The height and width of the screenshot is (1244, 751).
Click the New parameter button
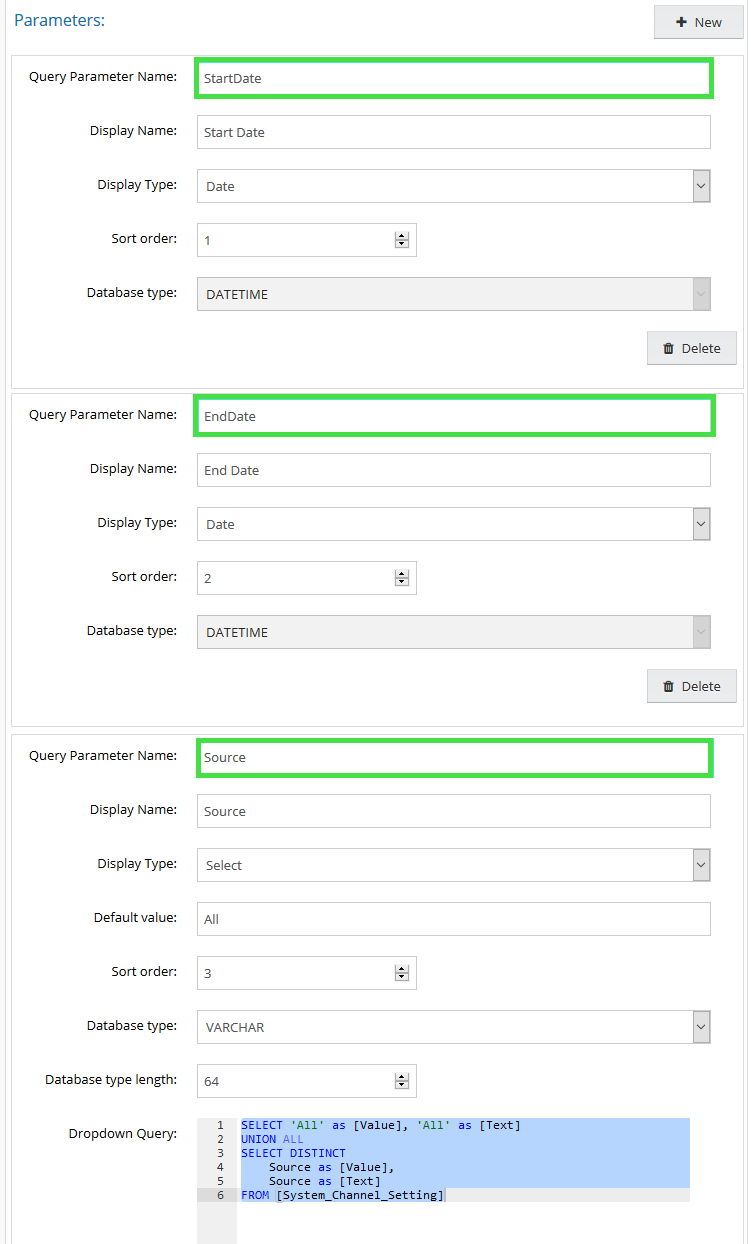(698, 22)
